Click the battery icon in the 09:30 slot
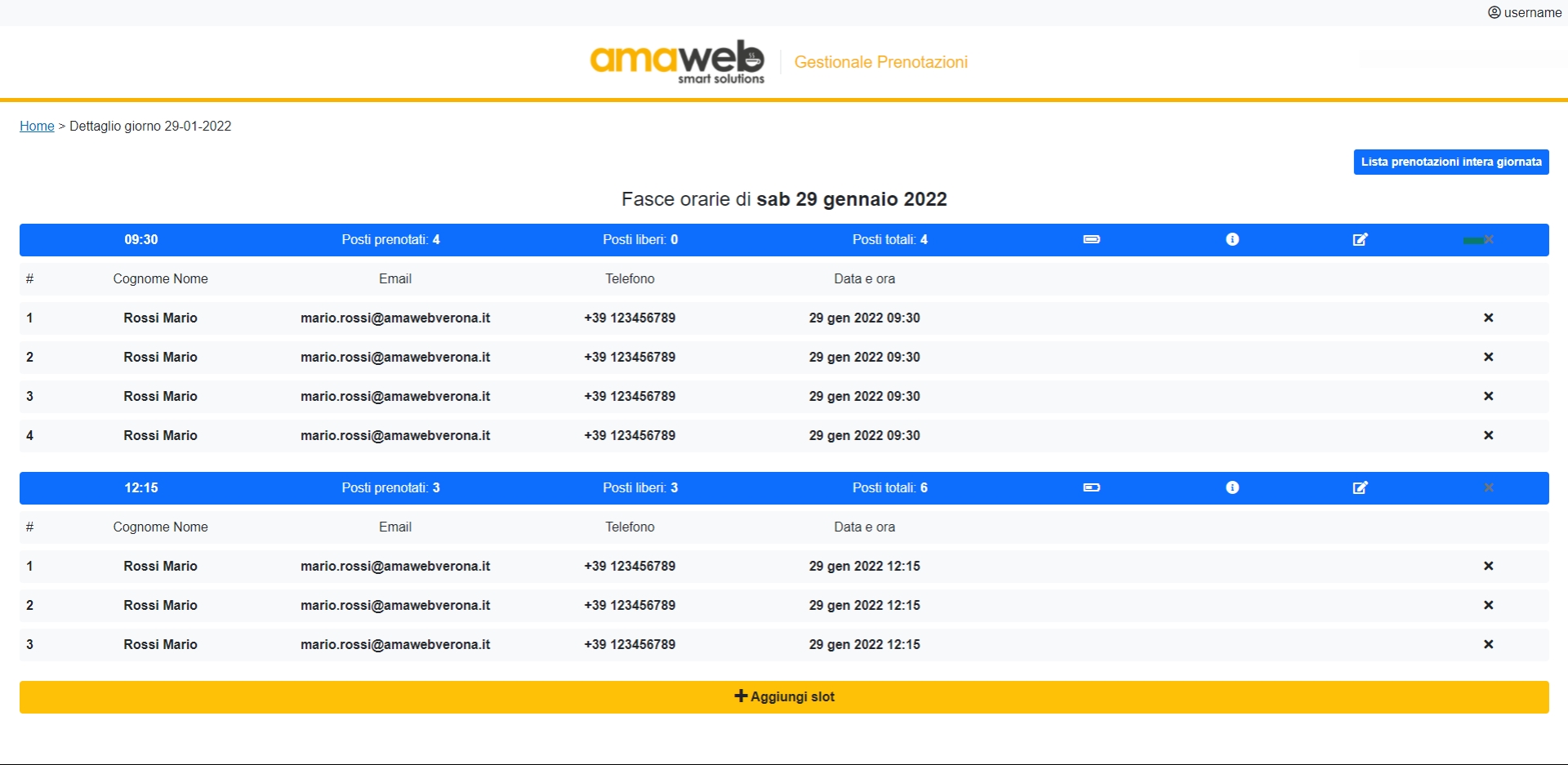 1091,239
